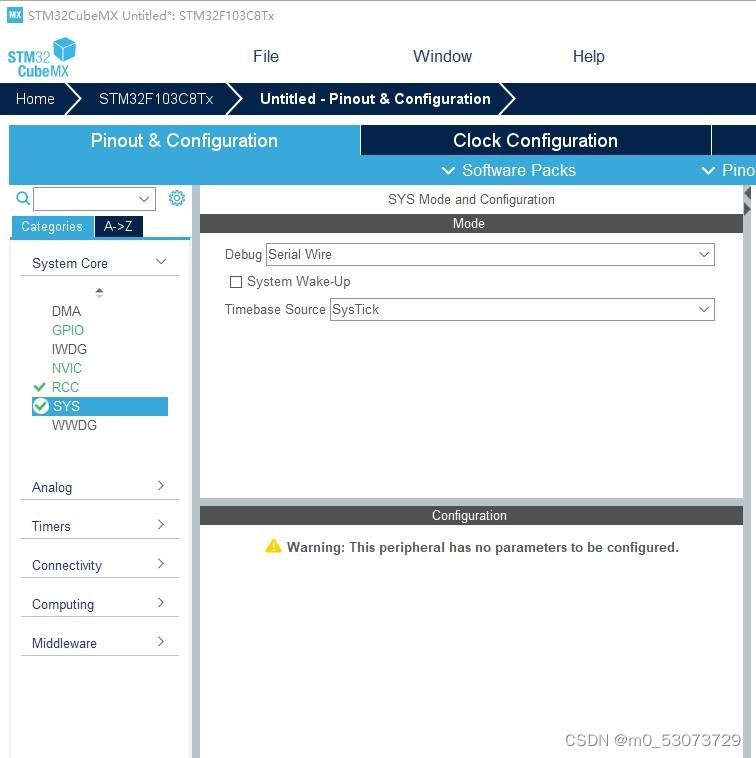Enable the System Wake-Up checkbox
756x758 pixels.
[236, 282]
